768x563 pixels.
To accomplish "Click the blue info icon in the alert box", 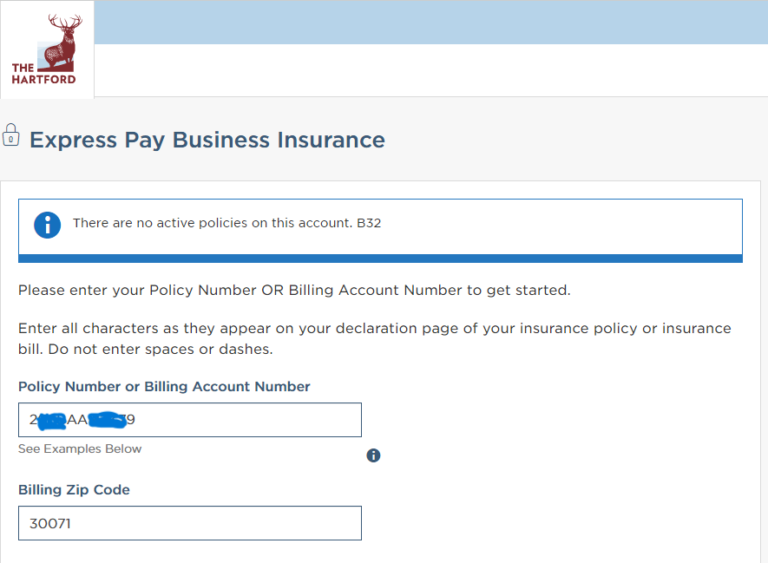I will click(x=47, y=224).
